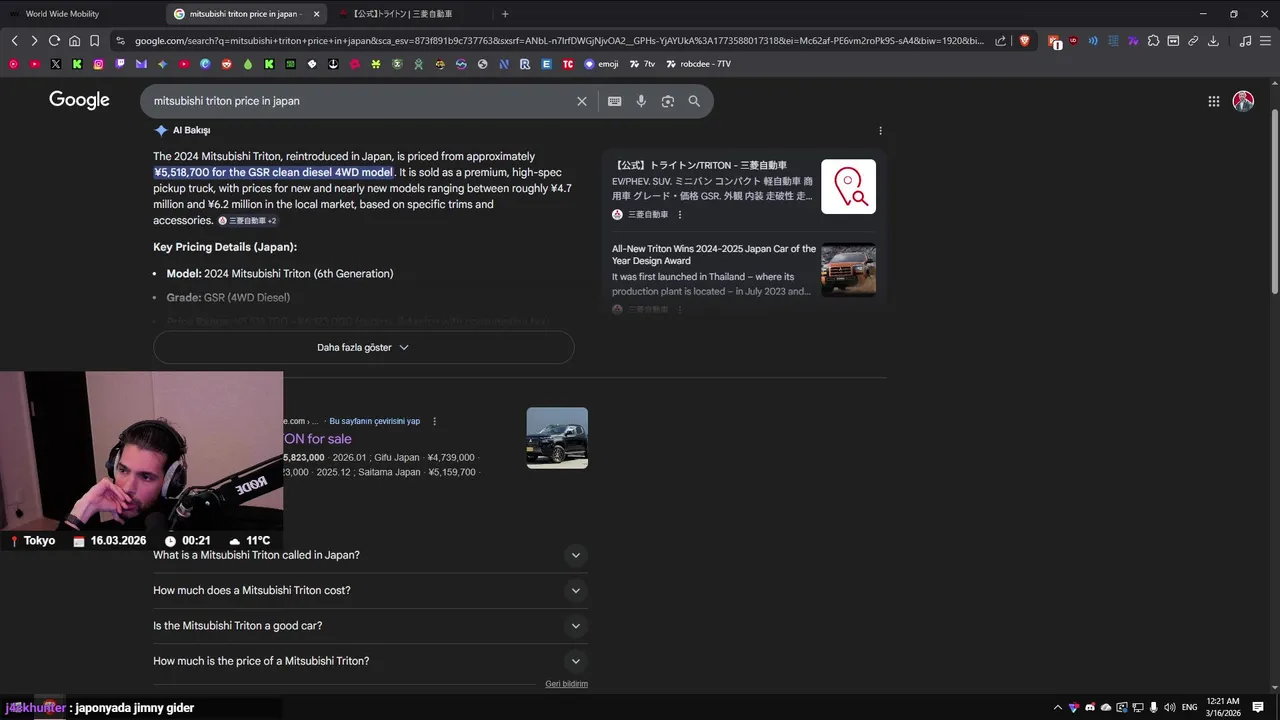The image size is (1280, 720).
Task: Search by image with the Google Lens icon
Action: (667, 101)
